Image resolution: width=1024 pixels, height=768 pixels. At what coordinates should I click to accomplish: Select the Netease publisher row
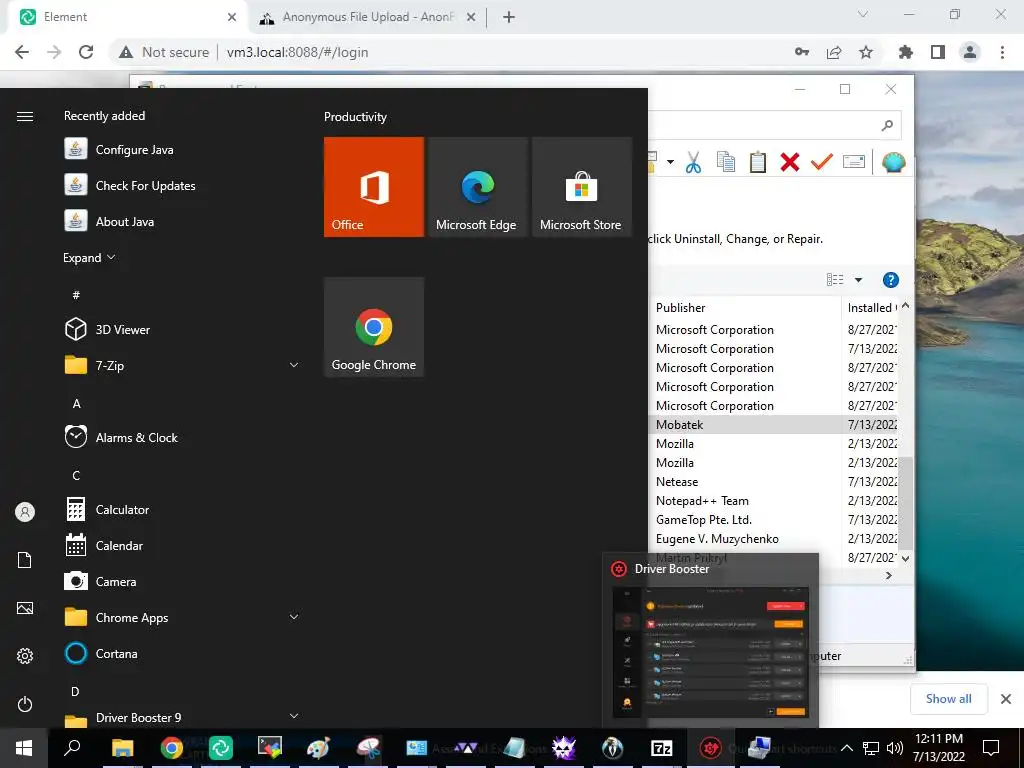click(773, 481)
